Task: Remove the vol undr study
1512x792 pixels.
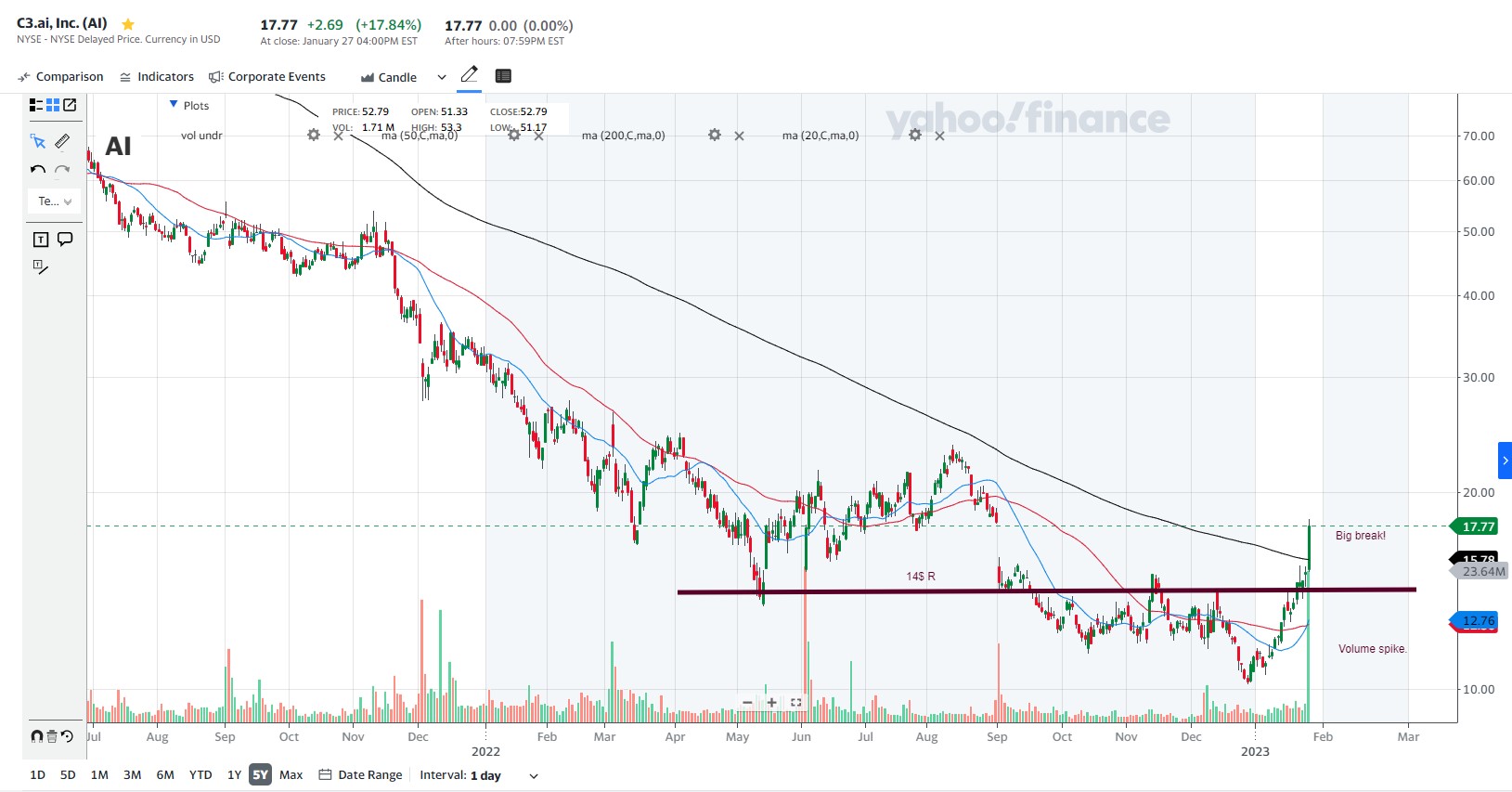Action: (x=338, y=136)
